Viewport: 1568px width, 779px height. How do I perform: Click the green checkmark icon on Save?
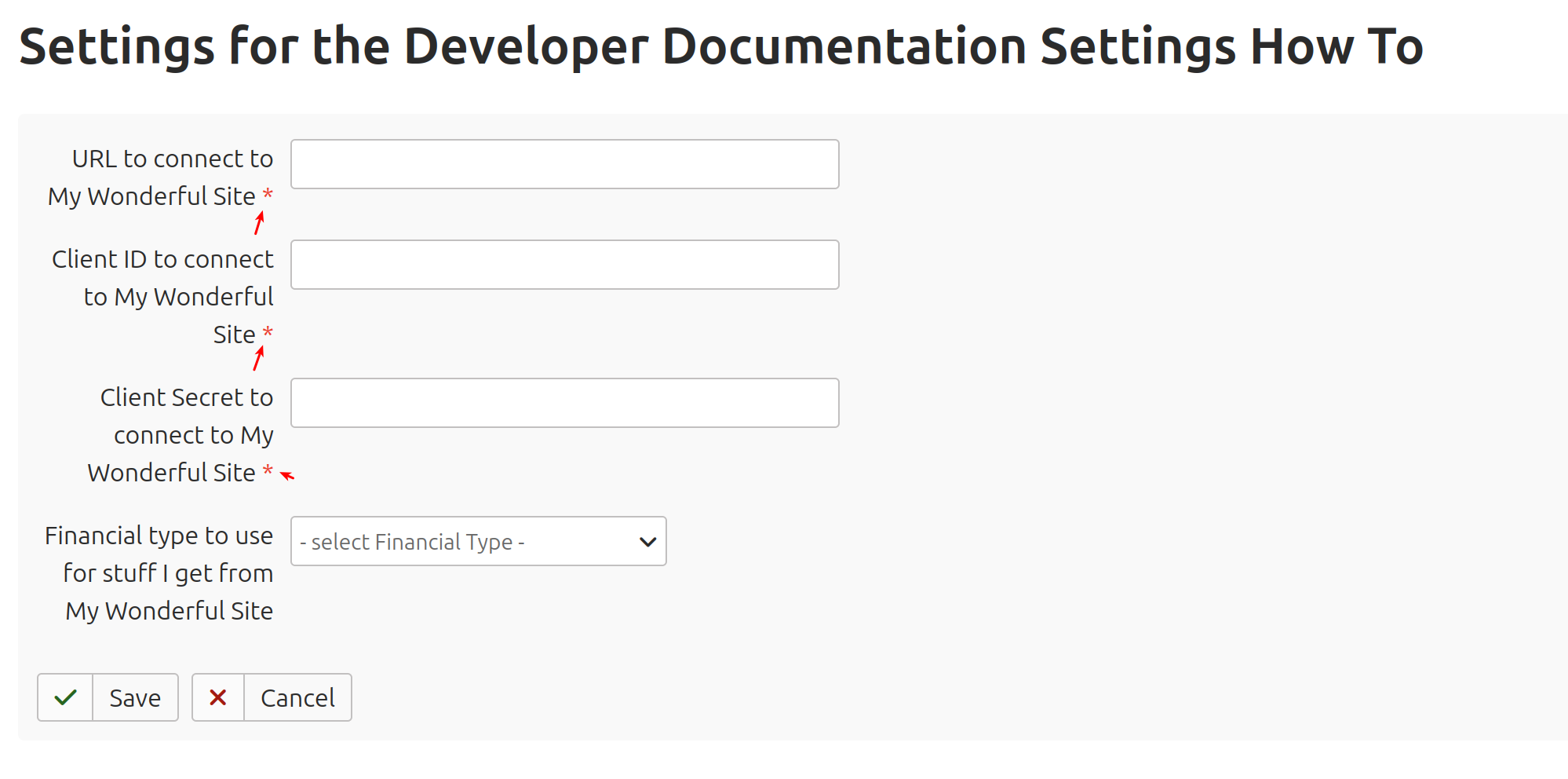(66, 697)
